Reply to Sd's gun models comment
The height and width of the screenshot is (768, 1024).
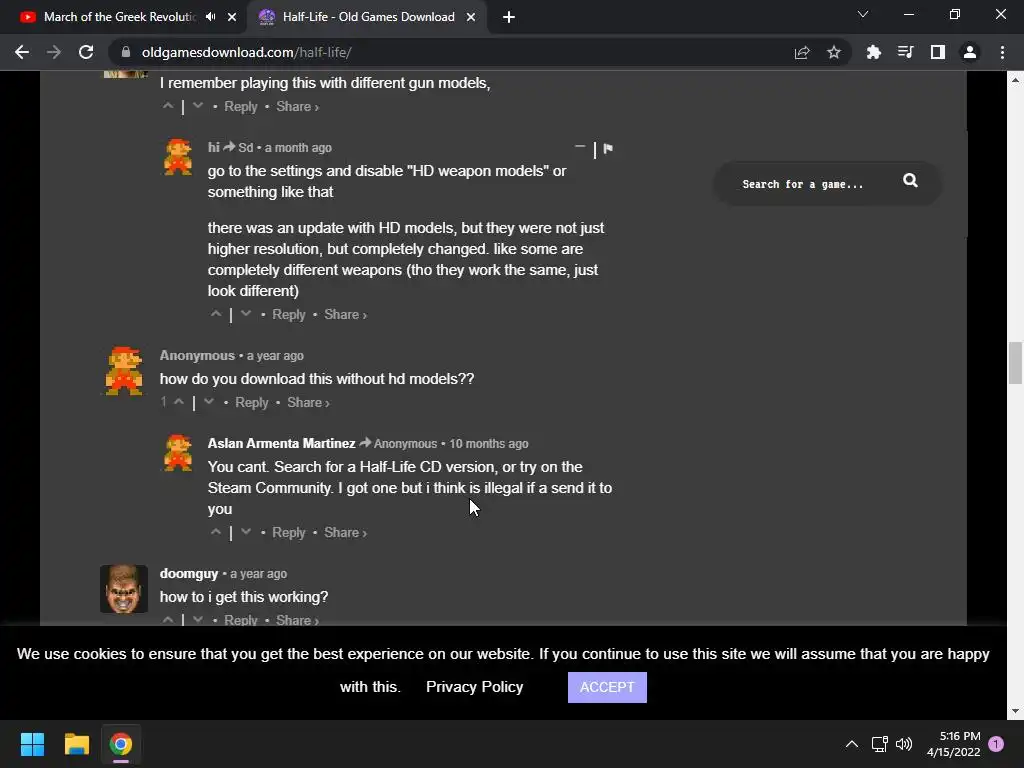(240, 106)
